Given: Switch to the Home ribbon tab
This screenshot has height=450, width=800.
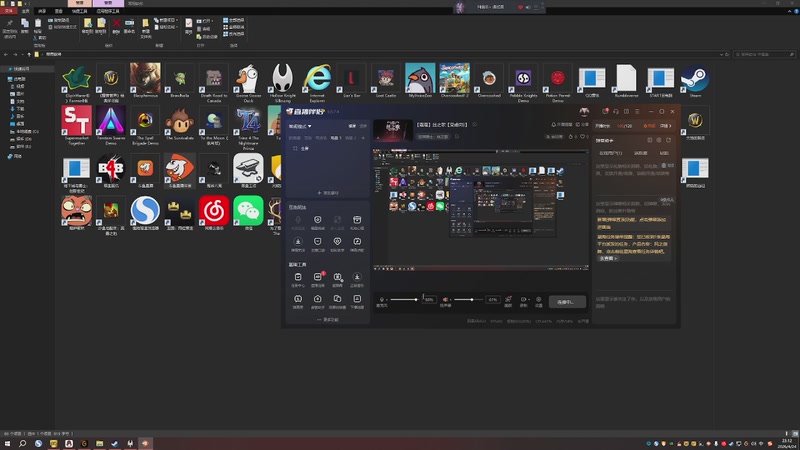Looking at the screenshot, I should pos(26,11).
